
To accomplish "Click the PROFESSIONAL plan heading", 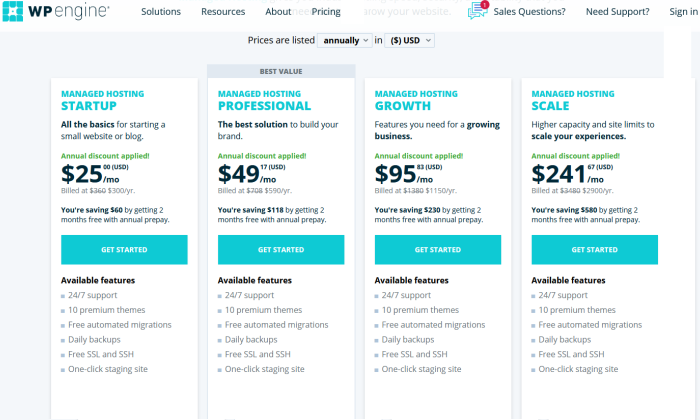I will click(x=264, y=106).
